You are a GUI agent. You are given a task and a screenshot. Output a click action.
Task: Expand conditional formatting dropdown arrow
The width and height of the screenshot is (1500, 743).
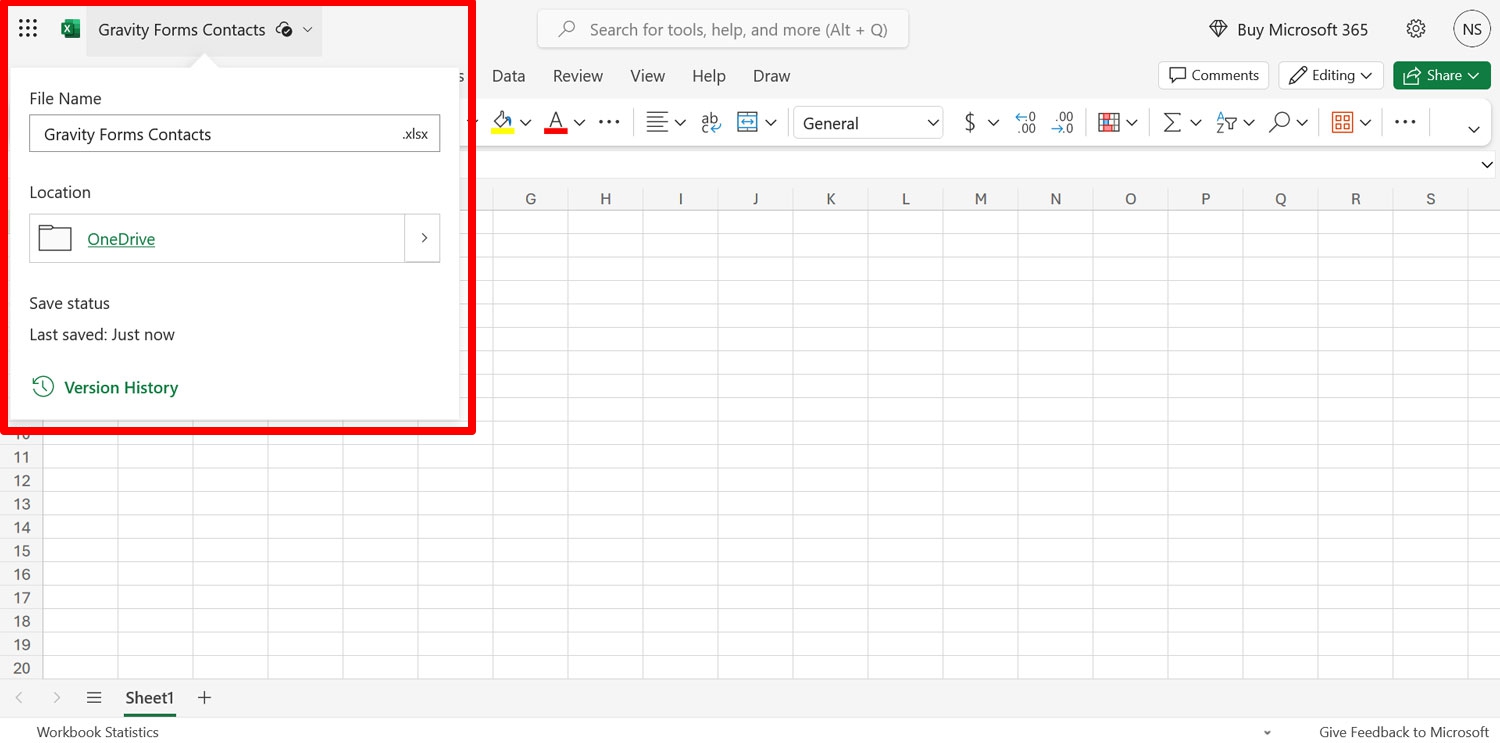coord(1132,123)
